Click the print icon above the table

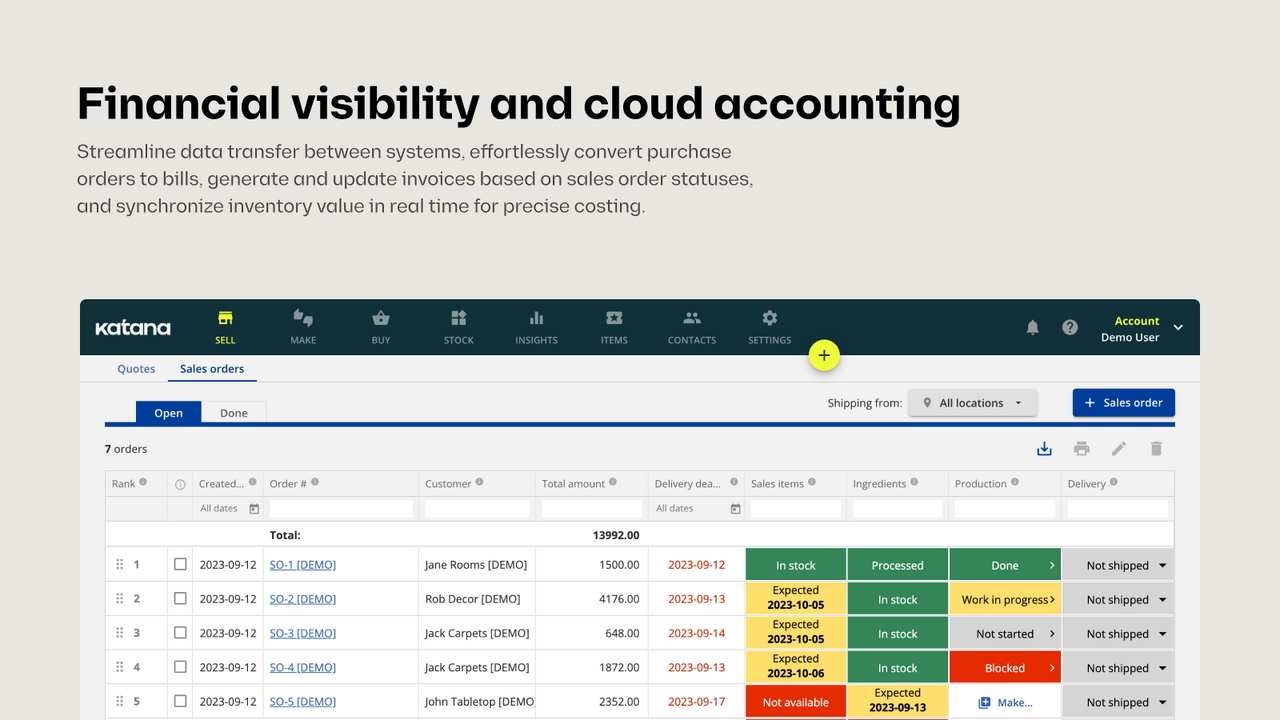pyautogui.click(x=1081, y=448)
